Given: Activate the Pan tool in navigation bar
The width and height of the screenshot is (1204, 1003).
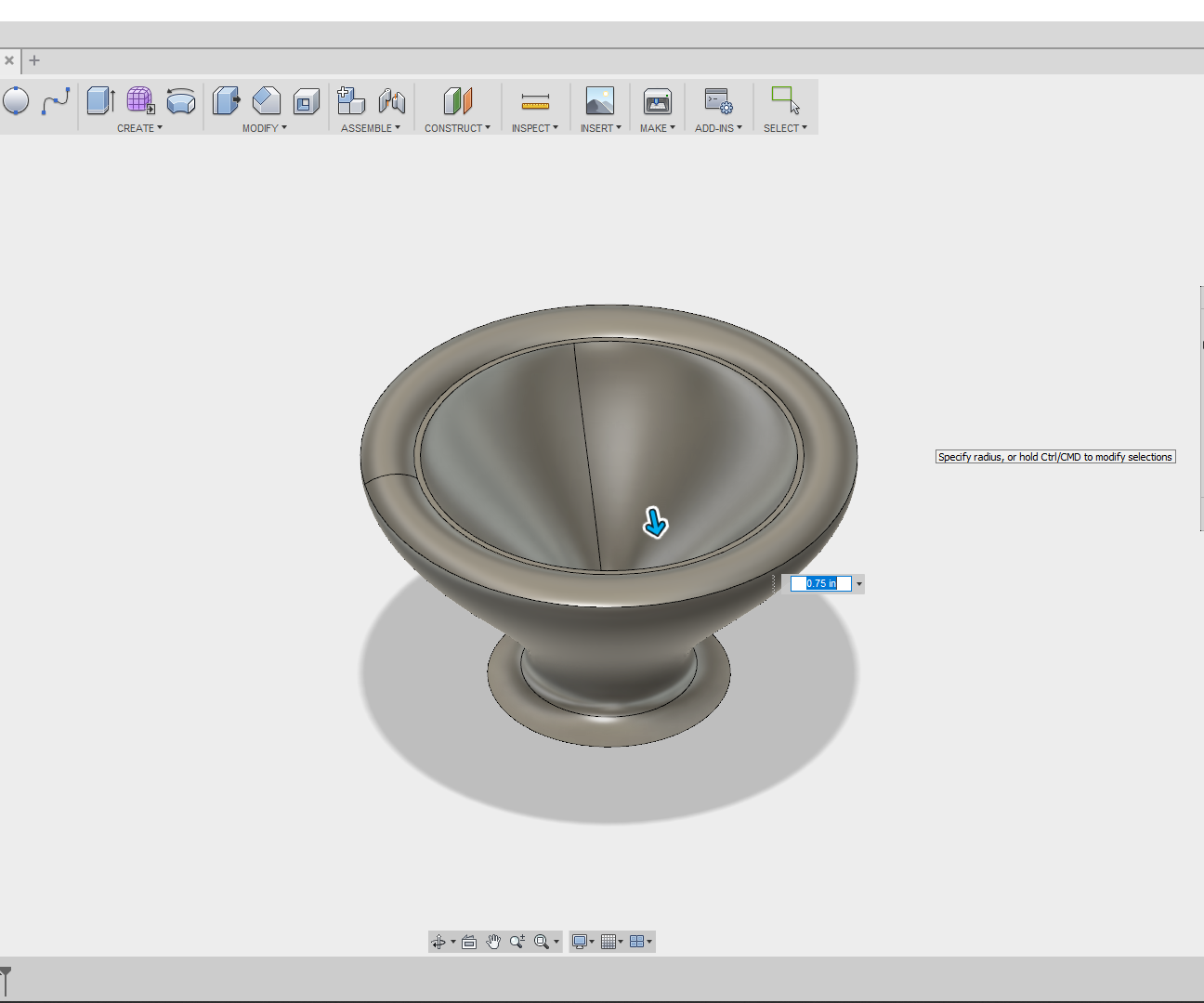Looking at the screenshot, I should coord(493,941).
